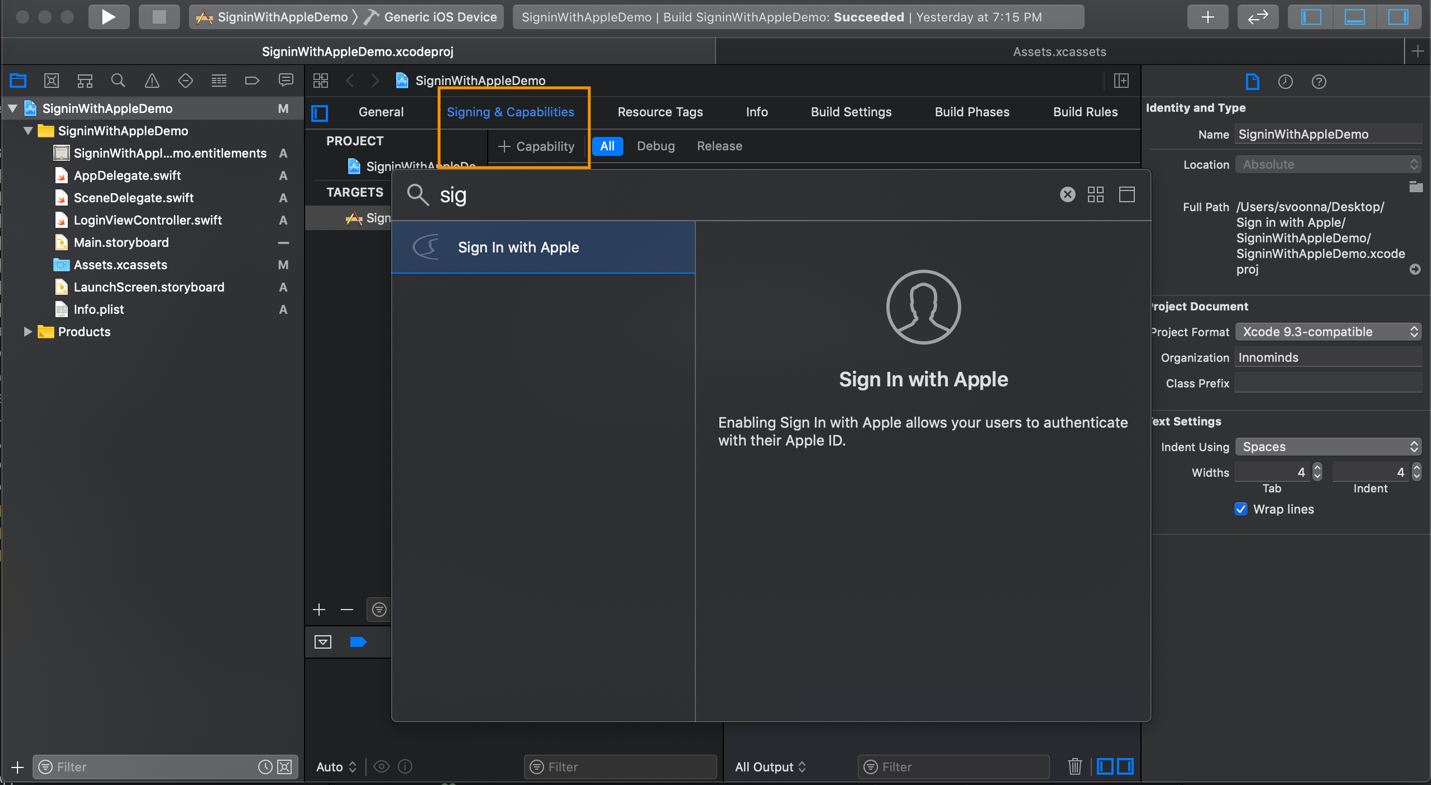Select the Breakpoint navigator flag icon

click(x=250, y=80)
